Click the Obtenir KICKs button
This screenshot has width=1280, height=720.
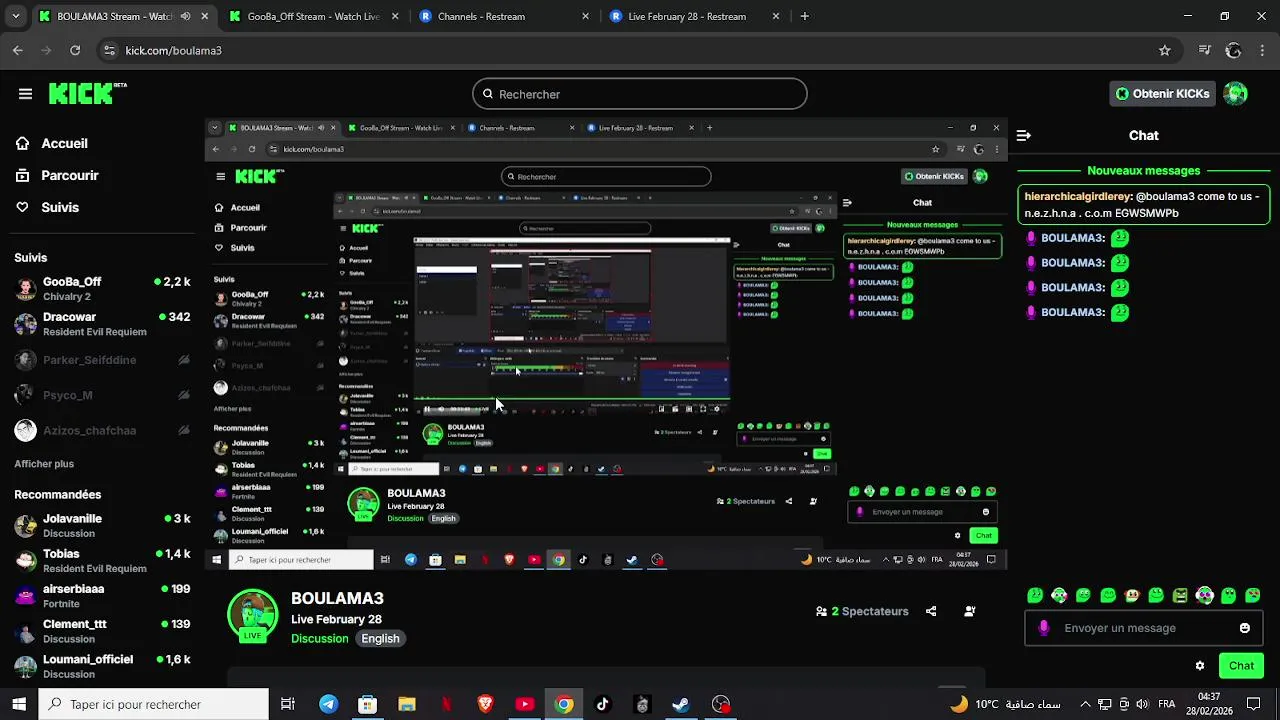click(x=1163, y=94)
